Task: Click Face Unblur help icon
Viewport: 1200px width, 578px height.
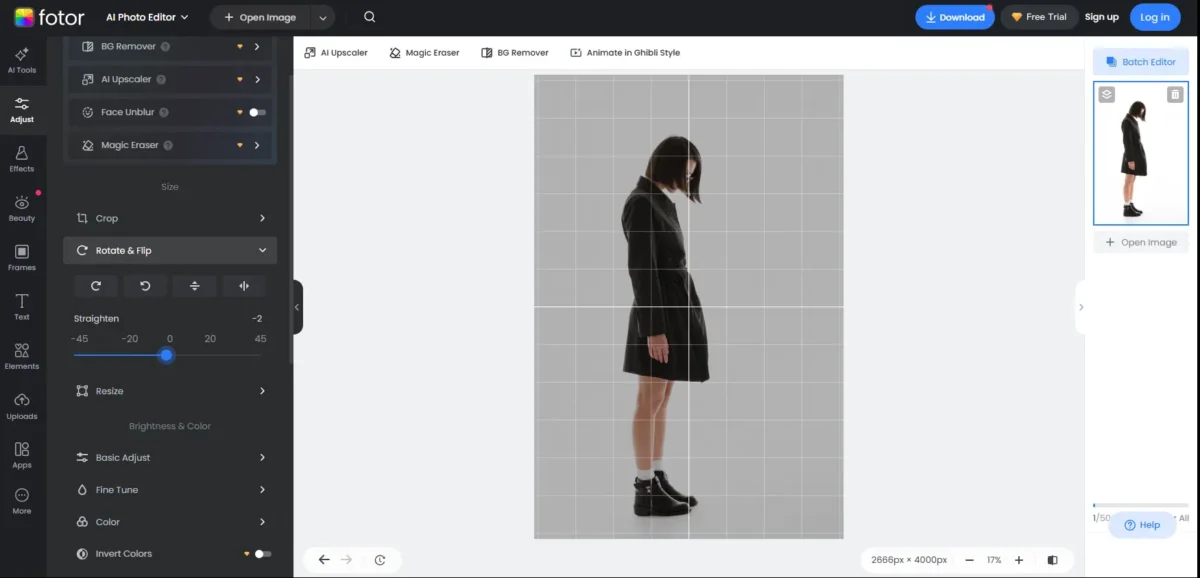Action: coord(163,112)
